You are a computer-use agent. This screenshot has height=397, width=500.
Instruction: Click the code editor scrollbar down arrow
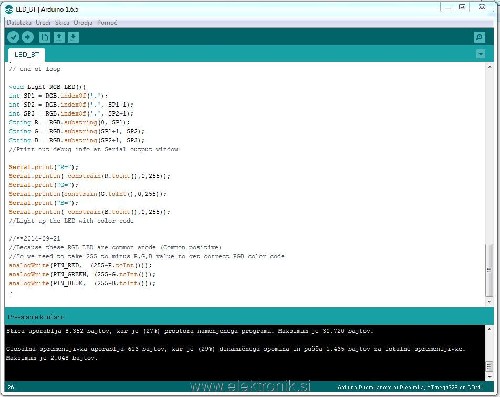click(489, 301)
